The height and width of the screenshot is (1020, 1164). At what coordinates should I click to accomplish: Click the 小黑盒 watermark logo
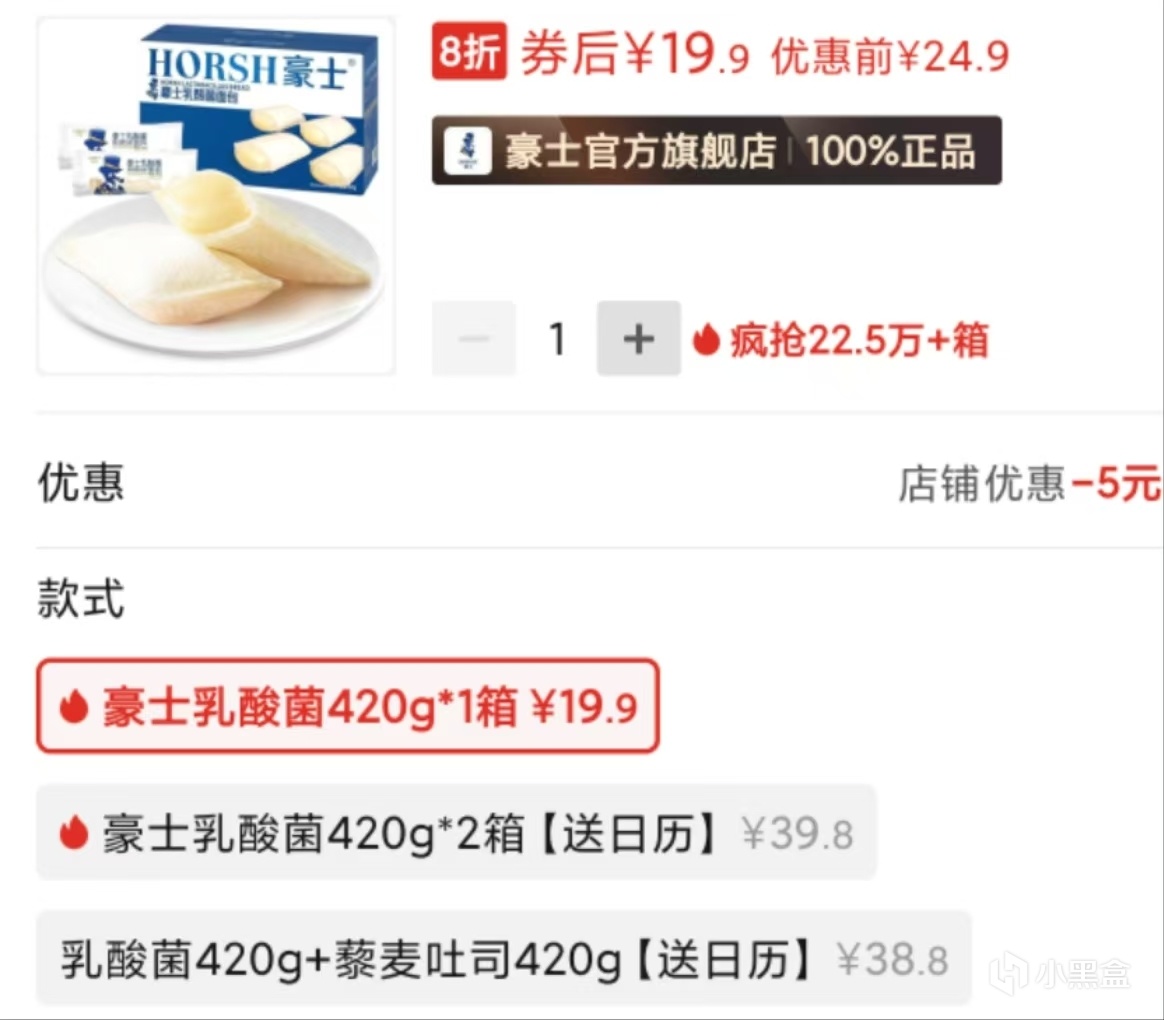point(1060,973)
